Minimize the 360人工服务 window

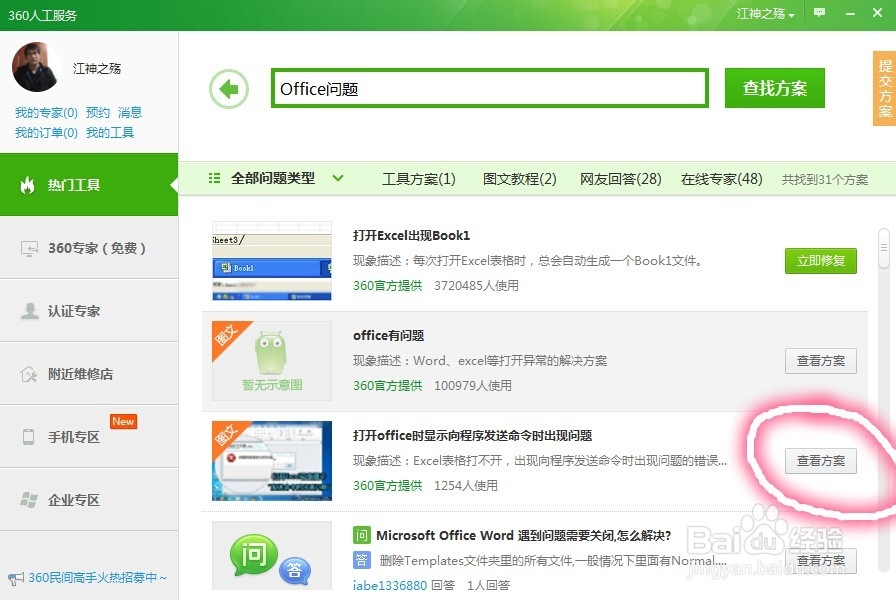(x=850, y=13)
